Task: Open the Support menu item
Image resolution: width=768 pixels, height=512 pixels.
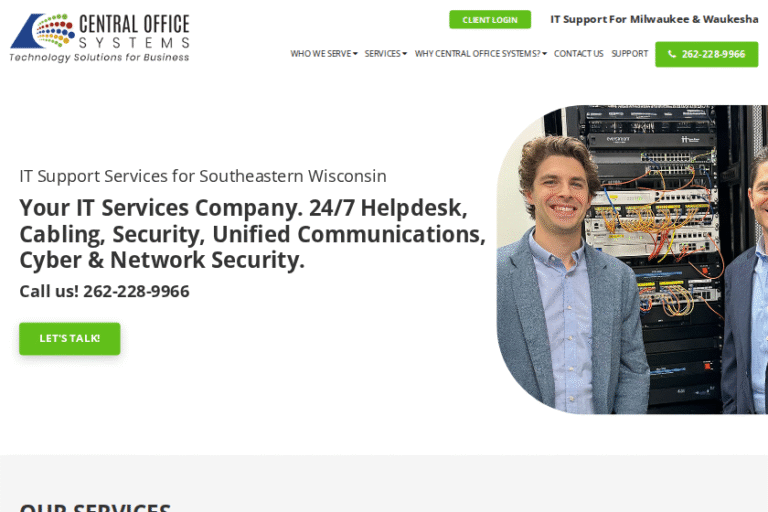Action: pos(629,53)
